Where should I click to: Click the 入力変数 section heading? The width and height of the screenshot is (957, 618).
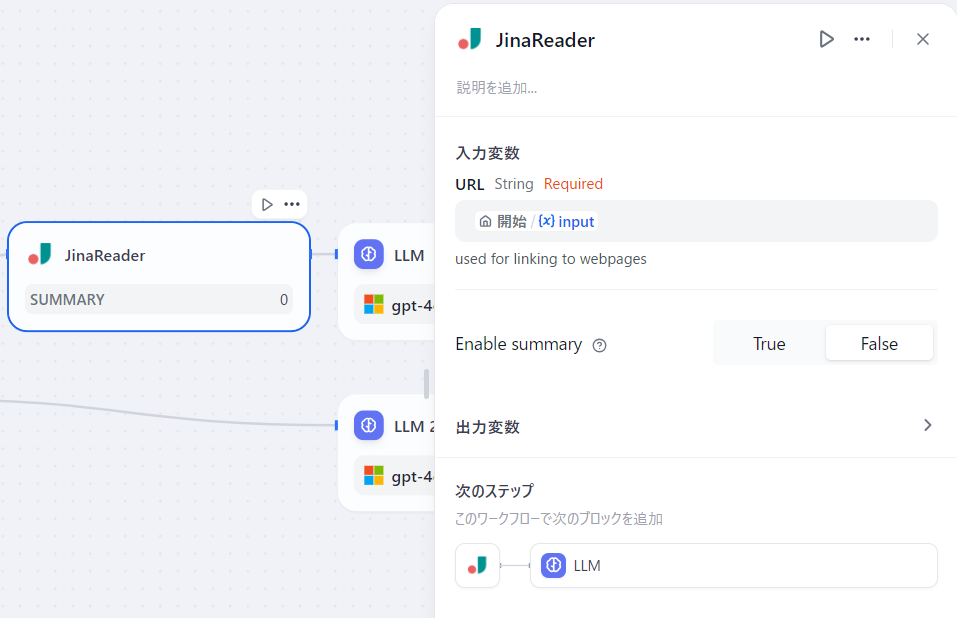point(488,153)
